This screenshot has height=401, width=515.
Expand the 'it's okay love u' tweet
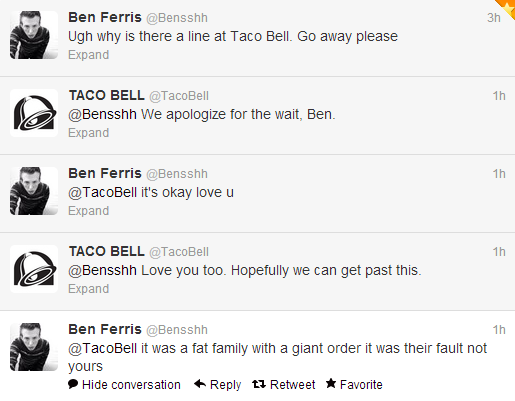coord(89,211)
